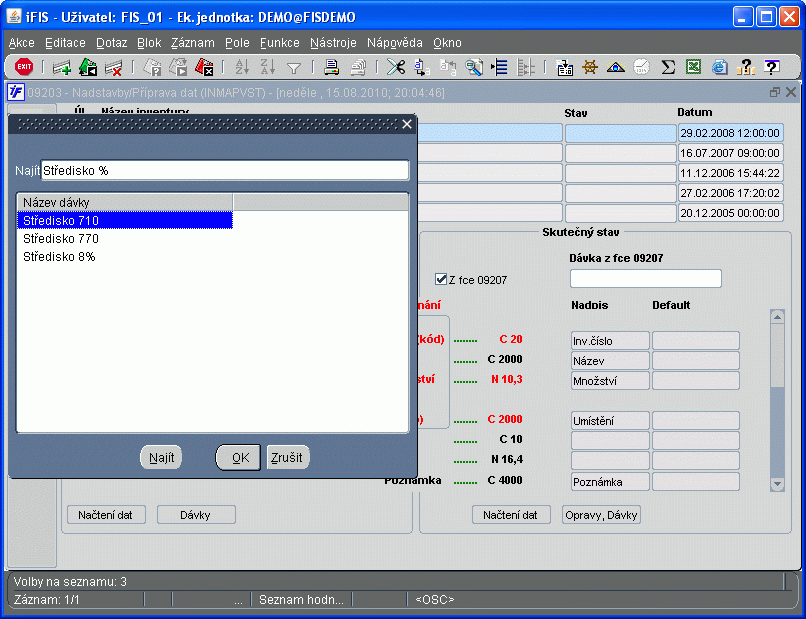Click the 'Množství' Nadpis field

pyautogui.click(x=610, y=380)
